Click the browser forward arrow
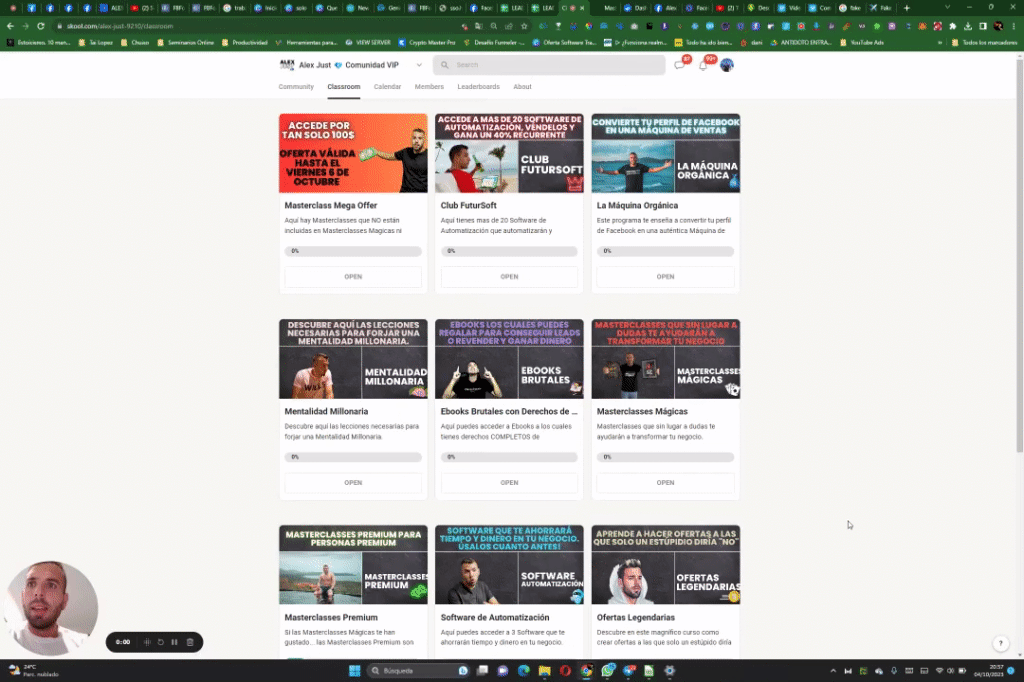This screenshot has height=682, width=1024. tap(25, 26)
